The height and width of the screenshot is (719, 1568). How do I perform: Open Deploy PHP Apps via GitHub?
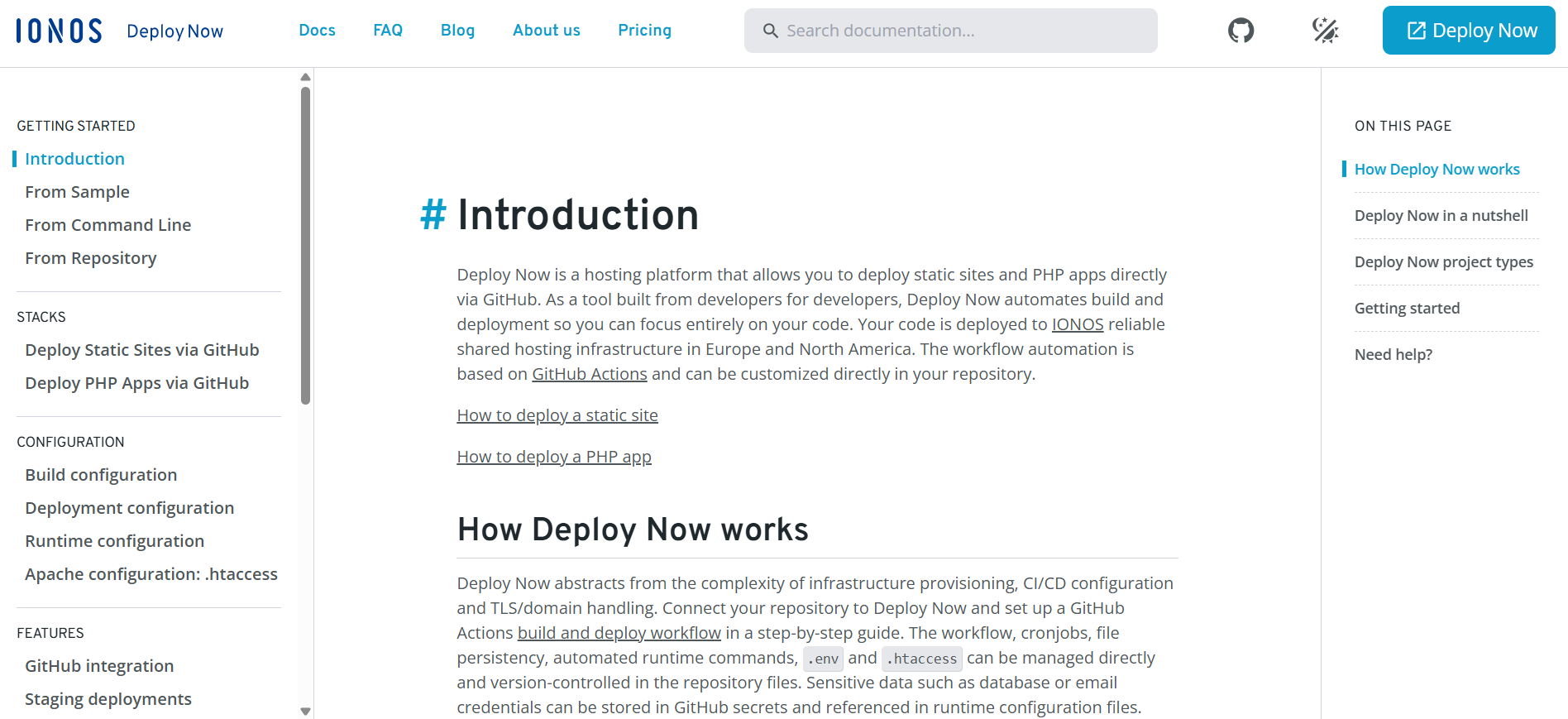(137, 383)
